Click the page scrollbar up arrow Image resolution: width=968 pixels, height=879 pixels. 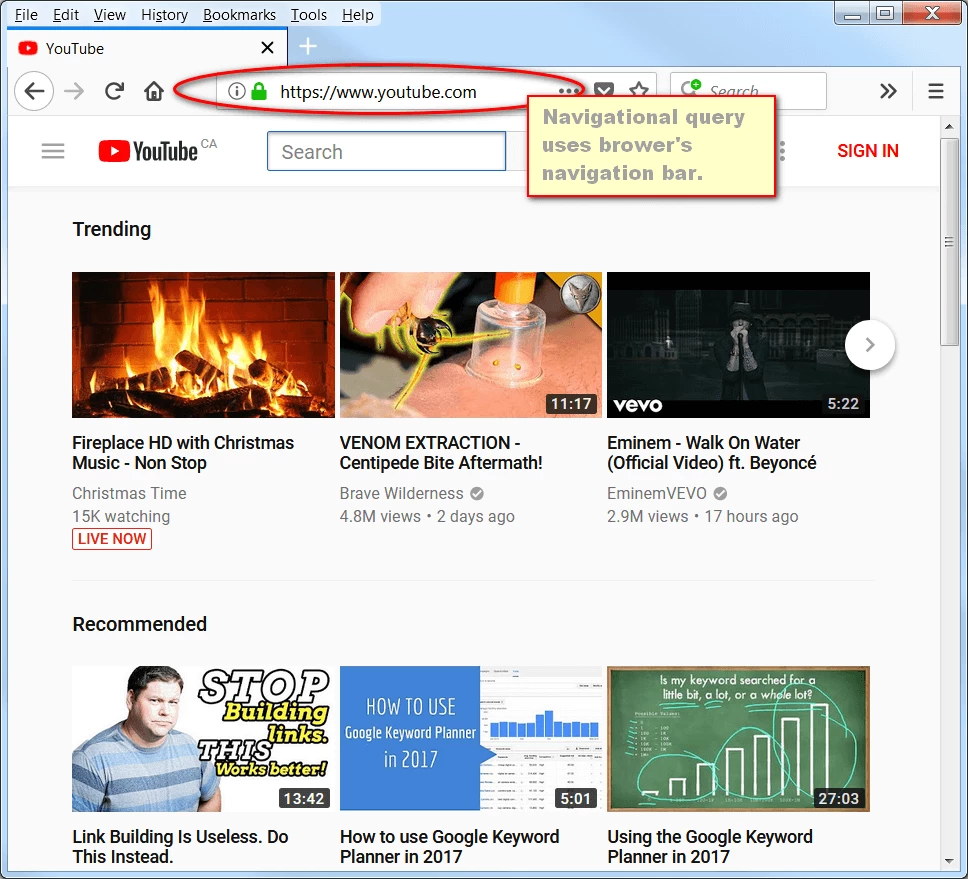pyautogui.click(x=949, y=126)
